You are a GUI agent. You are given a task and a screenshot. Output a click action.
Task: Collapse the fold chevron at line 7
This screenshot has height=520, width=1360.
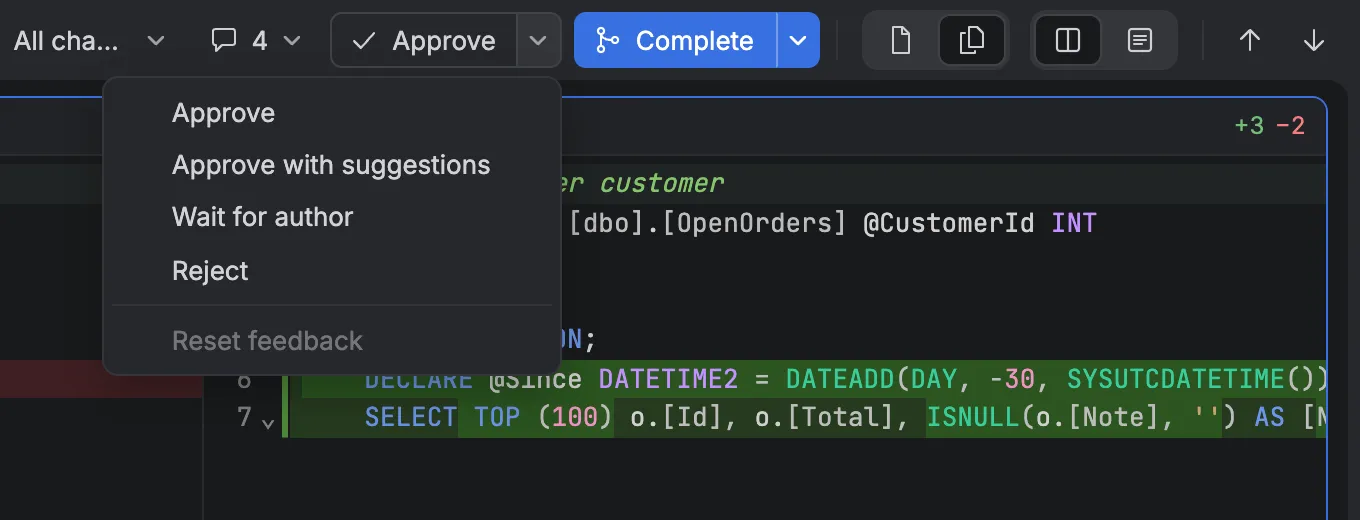tap(268, 423)
